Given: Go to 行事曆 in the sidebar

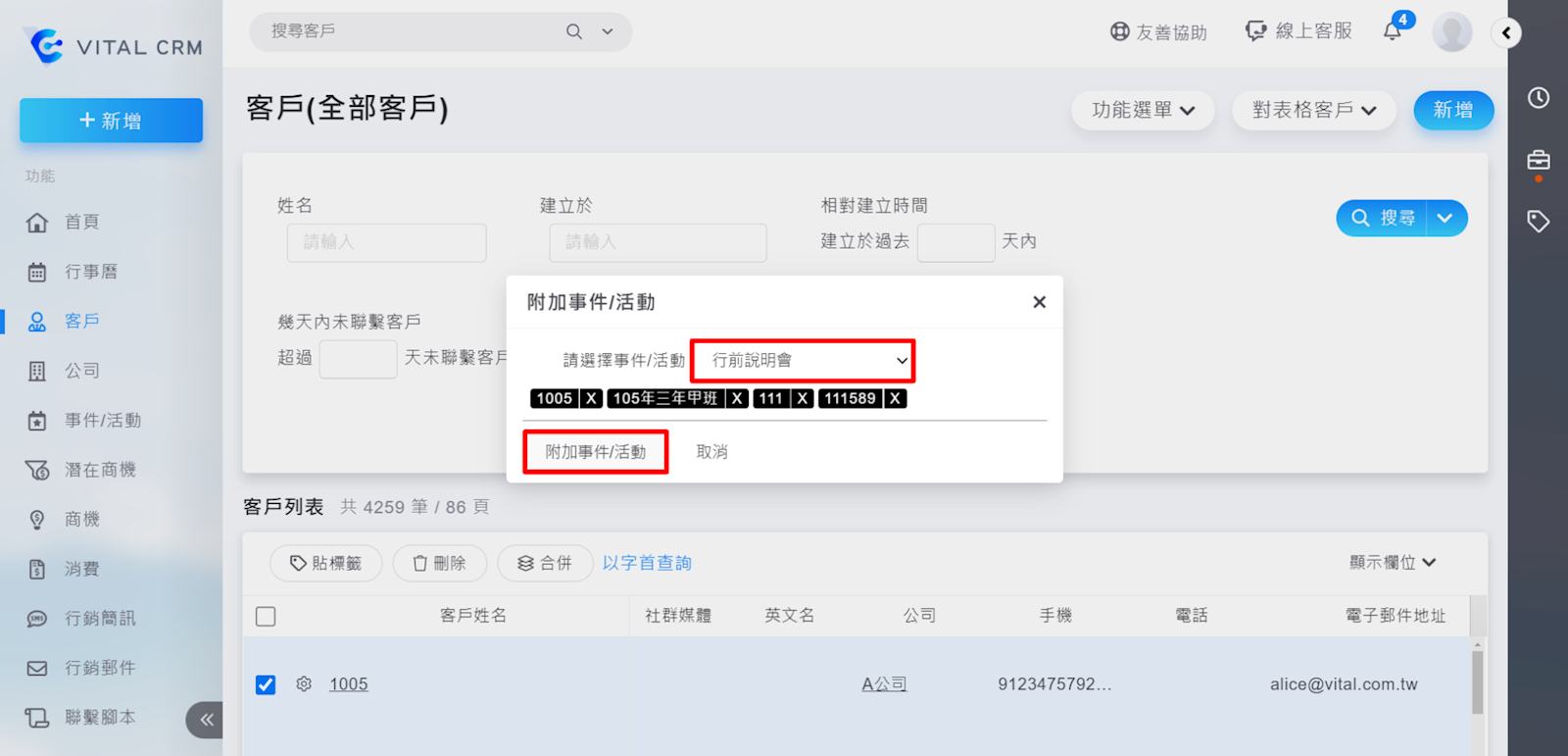Looking at the screenshot, I should click(x=91, y=272).
